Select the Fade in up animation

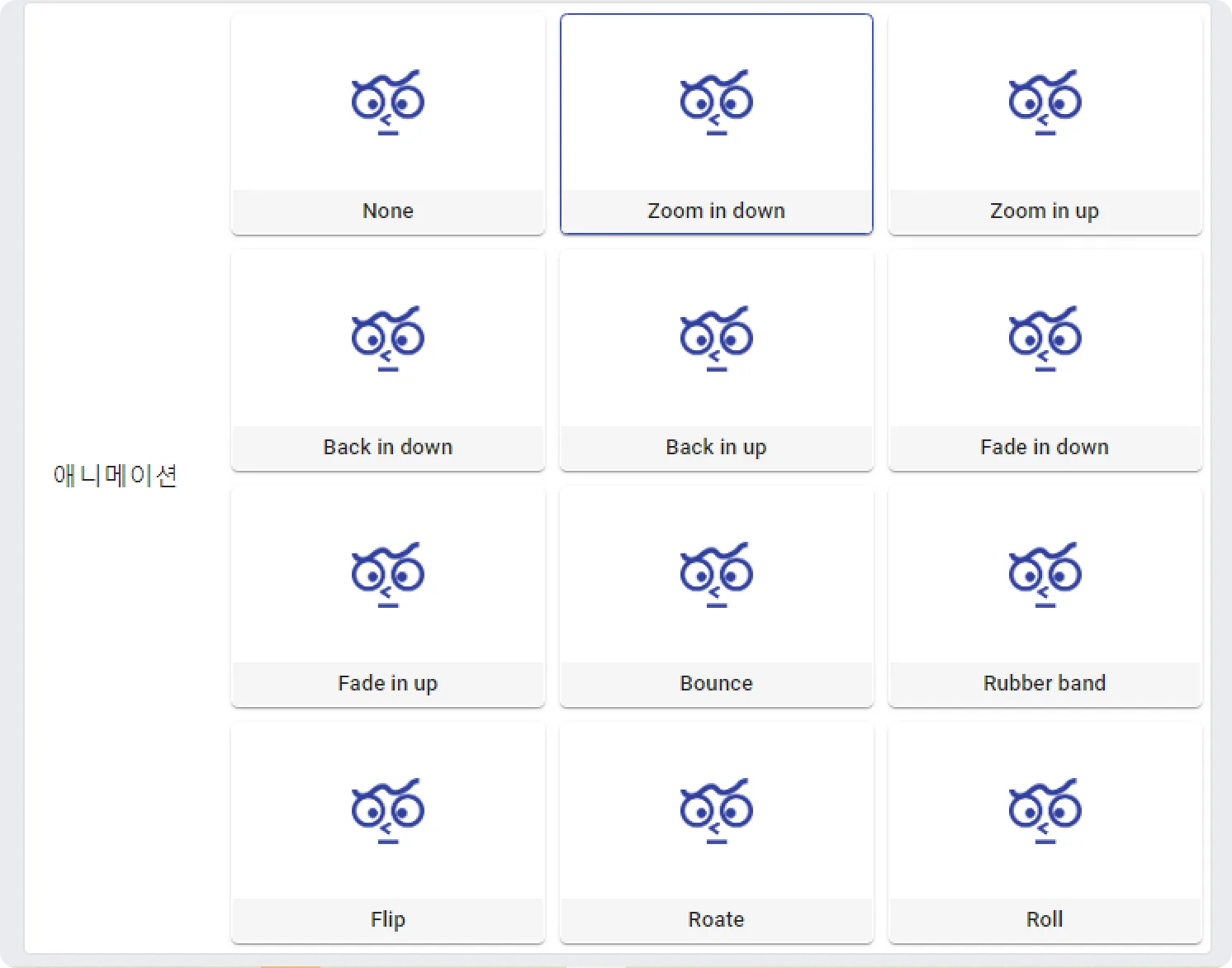387,596
